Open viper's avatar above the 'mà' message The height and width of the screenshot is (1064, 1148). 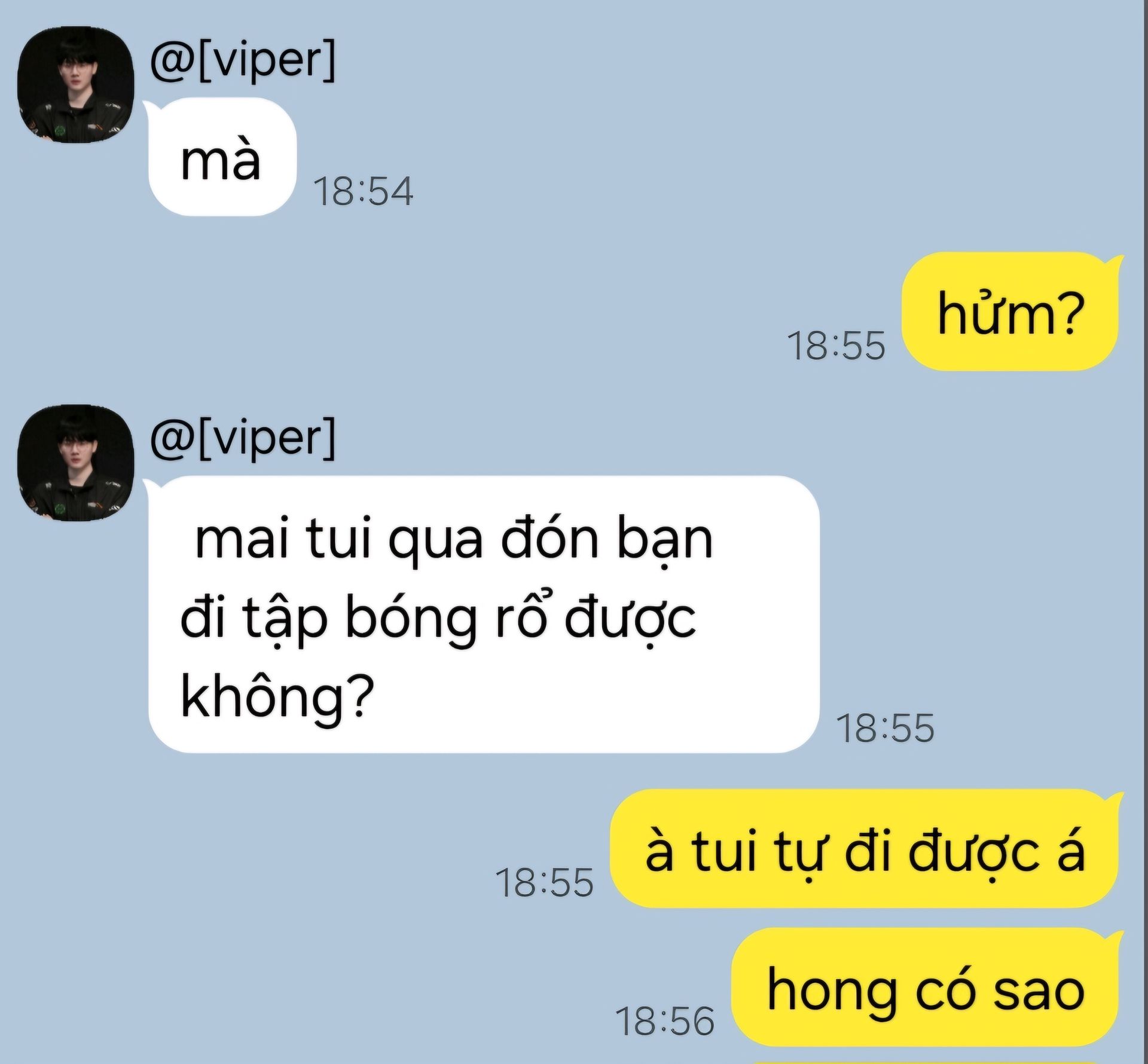[x=76, y=84]
